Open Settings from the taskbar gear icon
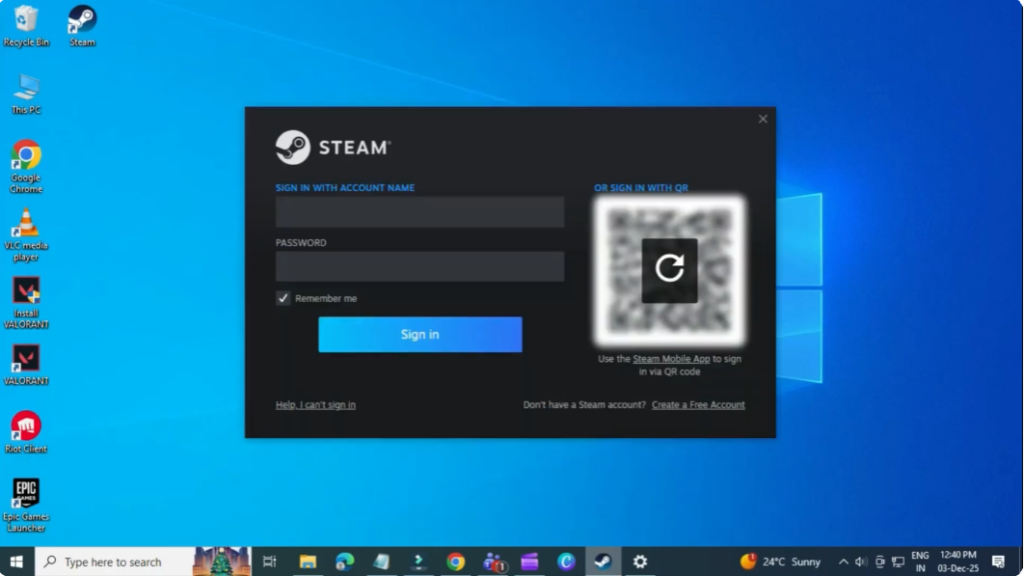Viewport: 1024px width, 576px height. [639, 562]
